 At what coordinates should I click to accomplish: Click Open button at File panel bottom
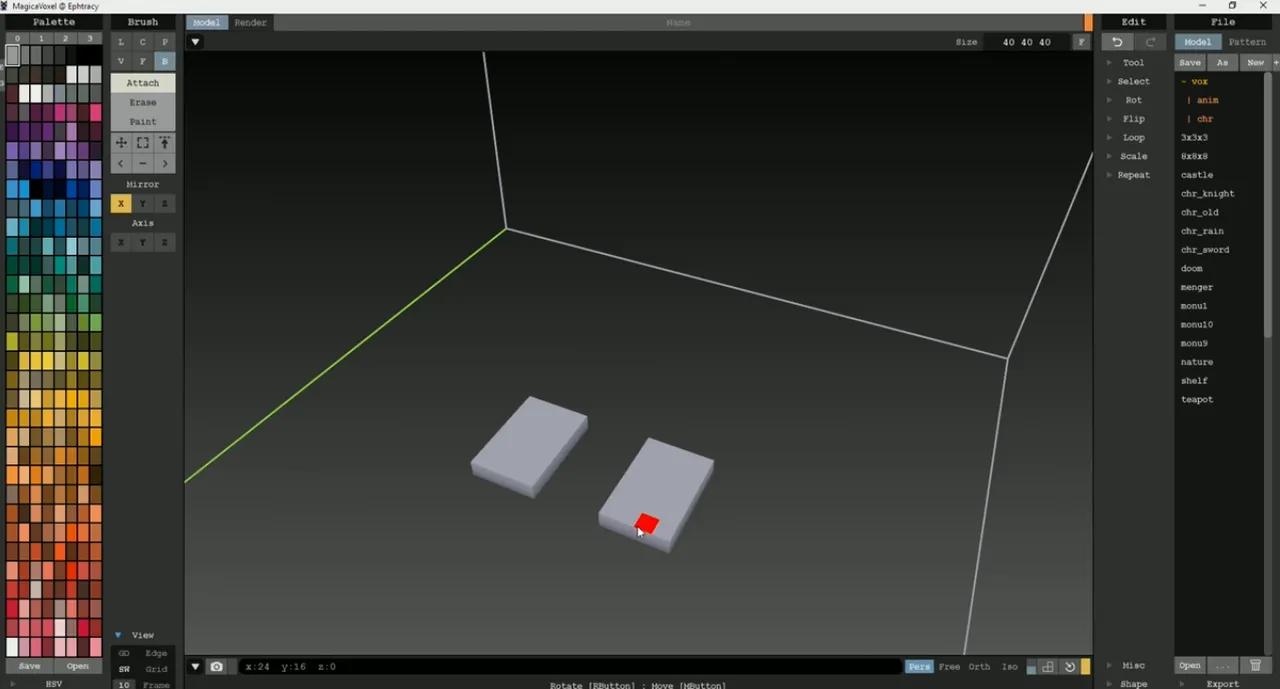click(x=1189, y=666)
